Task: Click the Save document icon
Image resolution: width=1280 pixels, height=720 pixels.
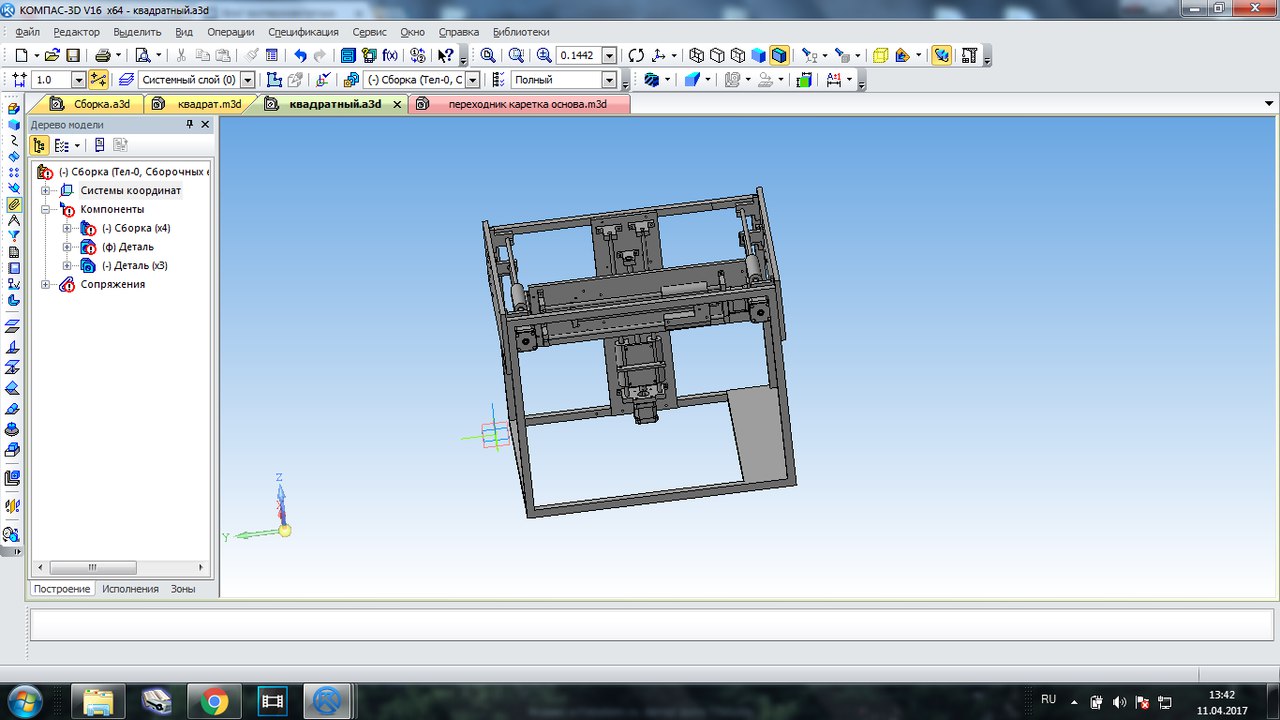Action: click(x=73, y=56)
